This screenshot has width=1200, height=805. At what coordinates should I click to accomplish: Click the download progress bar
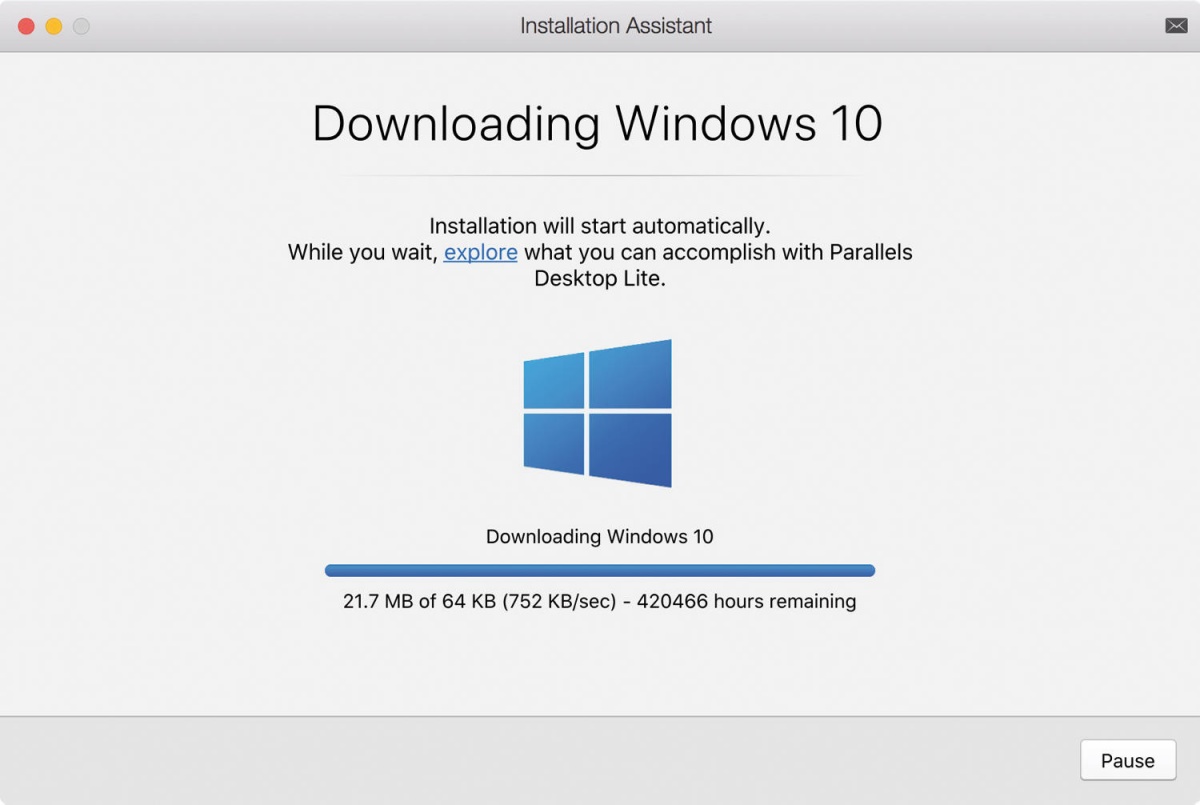click(600, 571)
